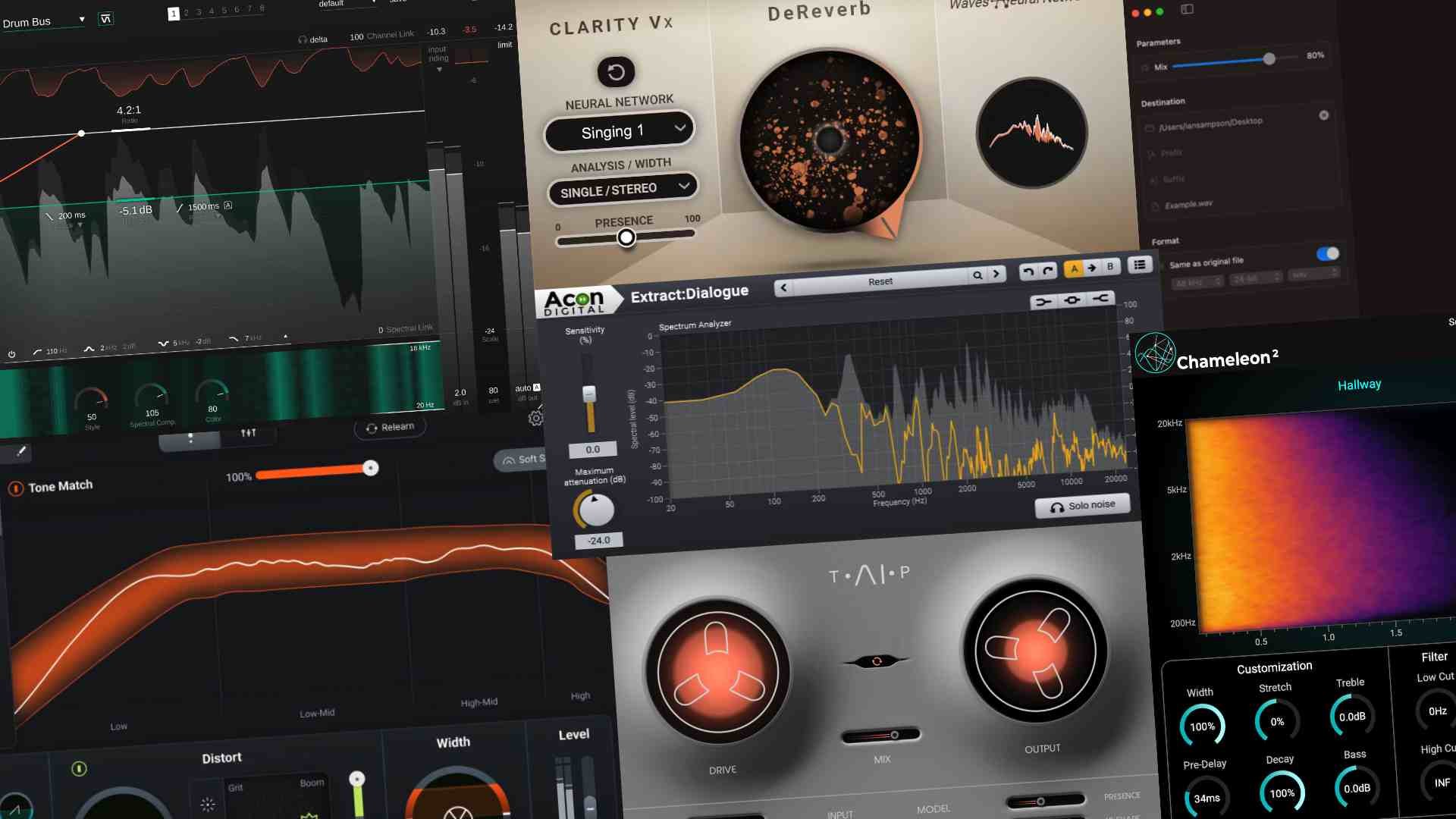Click Clarity Vx reset neural network icon

[616, 72]
